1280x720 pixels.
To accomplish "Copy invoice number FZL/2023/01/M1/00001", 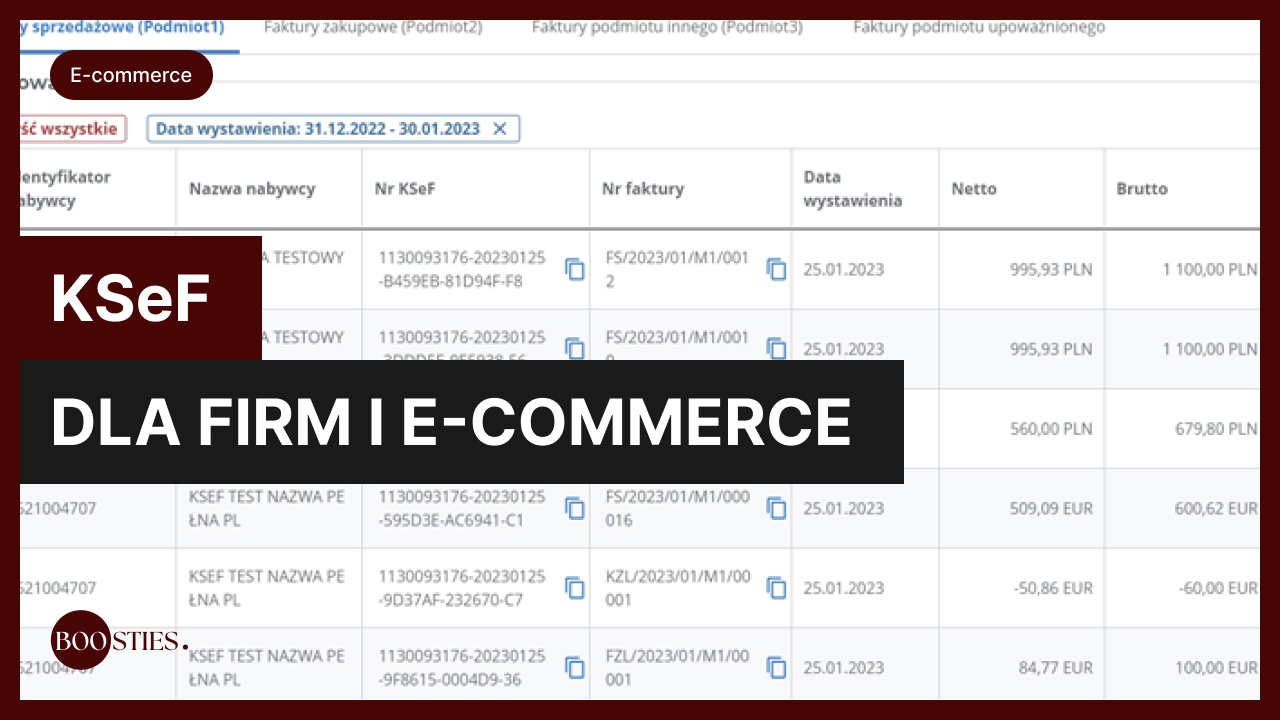I will click(776, 667).
